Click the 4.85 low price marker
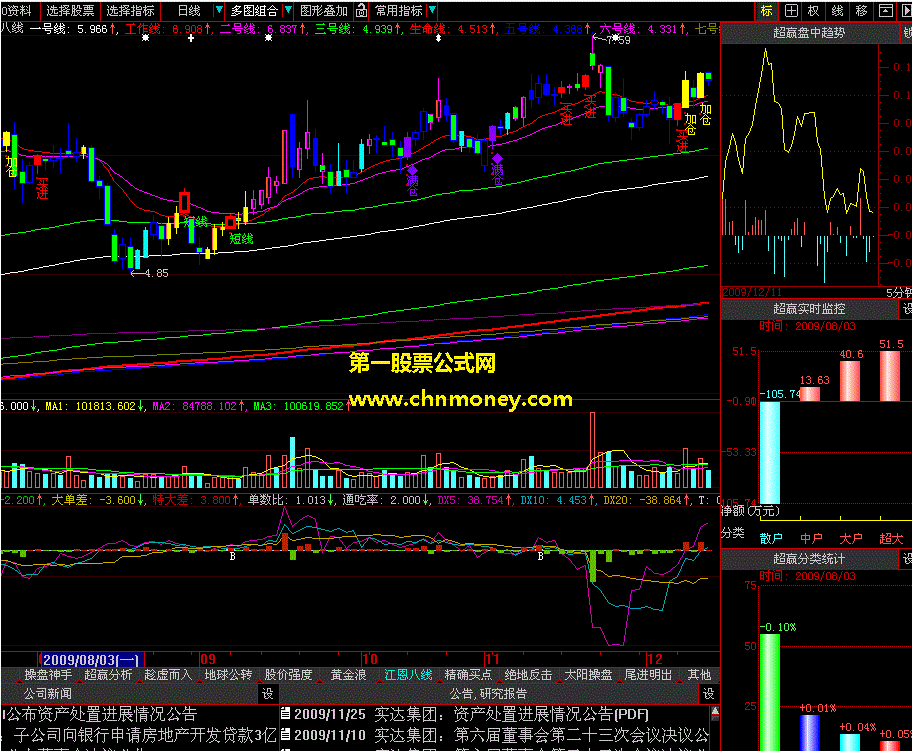 pos(149,273)
